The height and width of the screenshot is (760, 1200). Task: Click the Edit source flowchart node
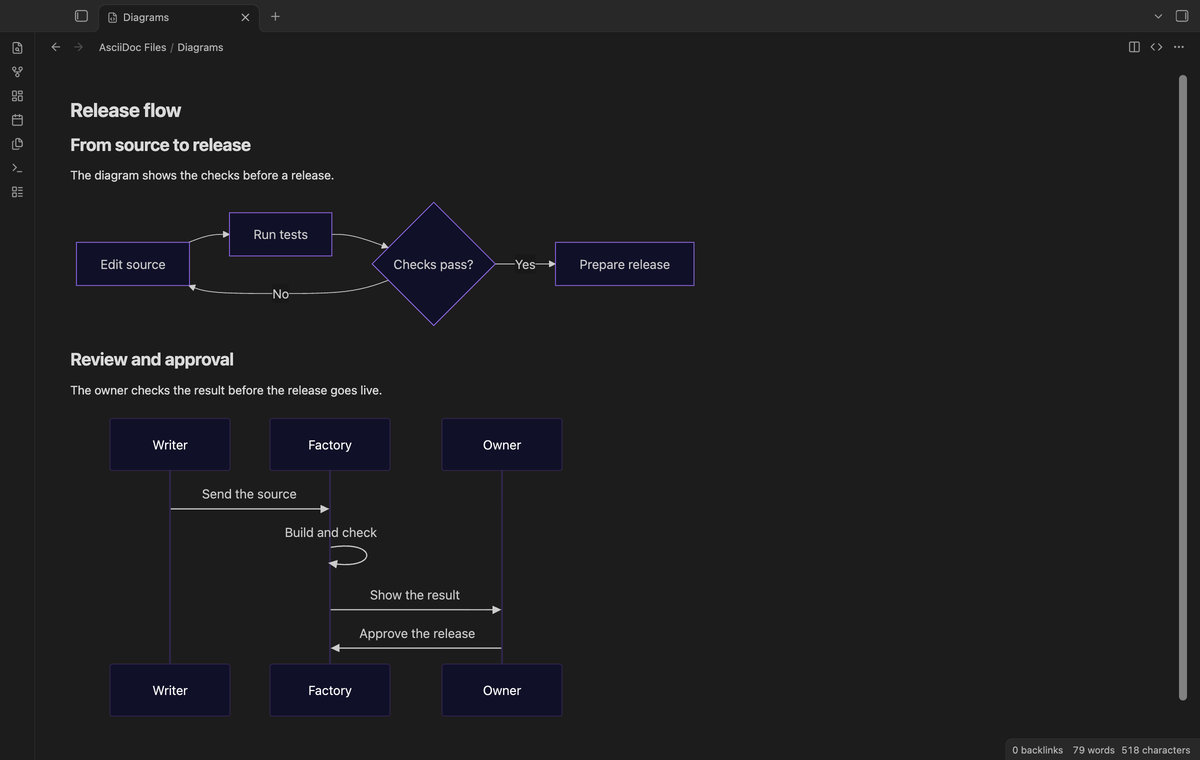point(133,264)
